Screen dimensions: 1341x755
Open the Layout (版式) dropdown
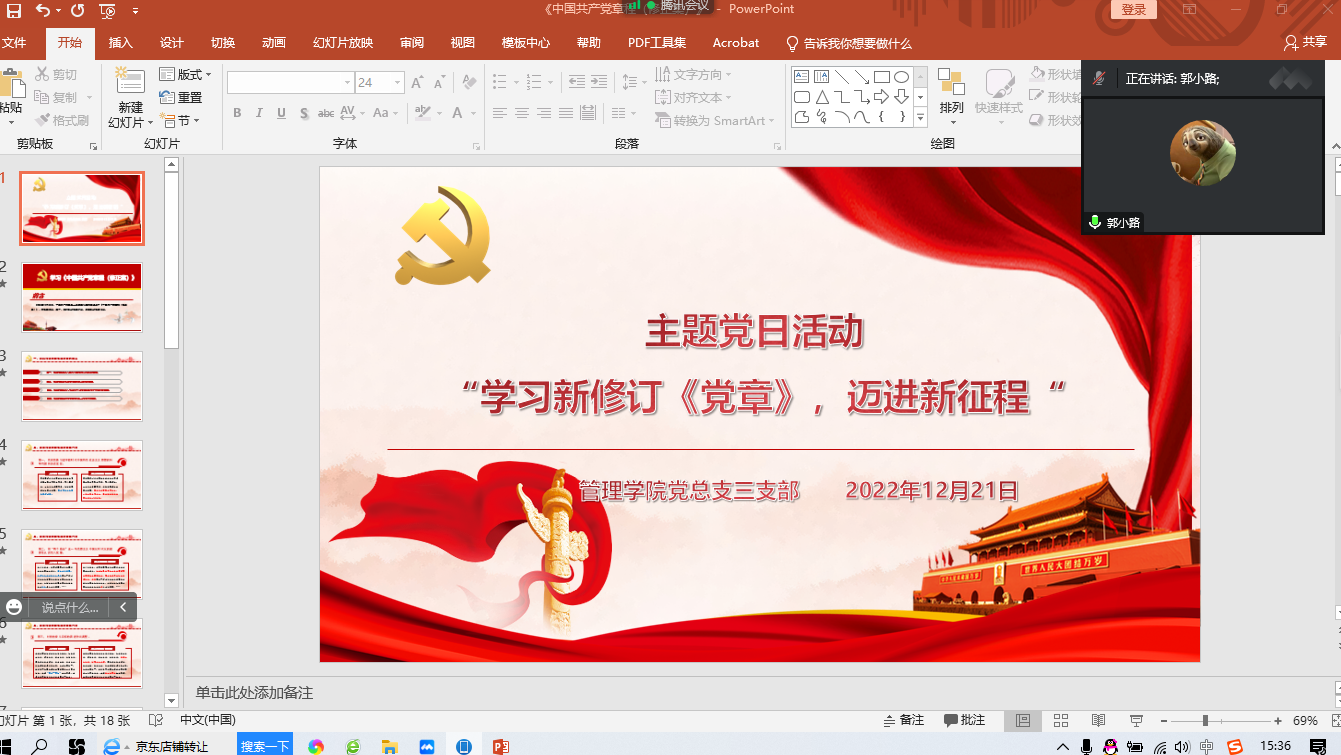(x=186, y=75)
